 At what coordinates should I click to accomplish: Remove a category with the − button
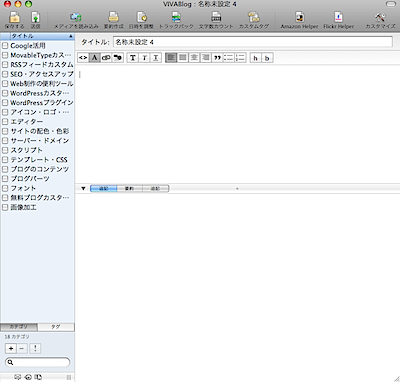(22, 348)
